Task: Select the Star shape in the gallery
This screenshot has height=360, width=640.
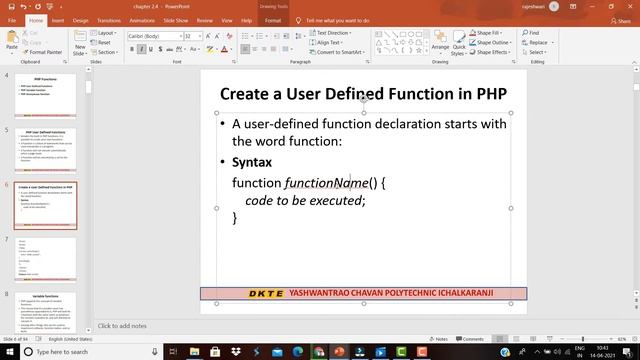Action: [419, 50]
